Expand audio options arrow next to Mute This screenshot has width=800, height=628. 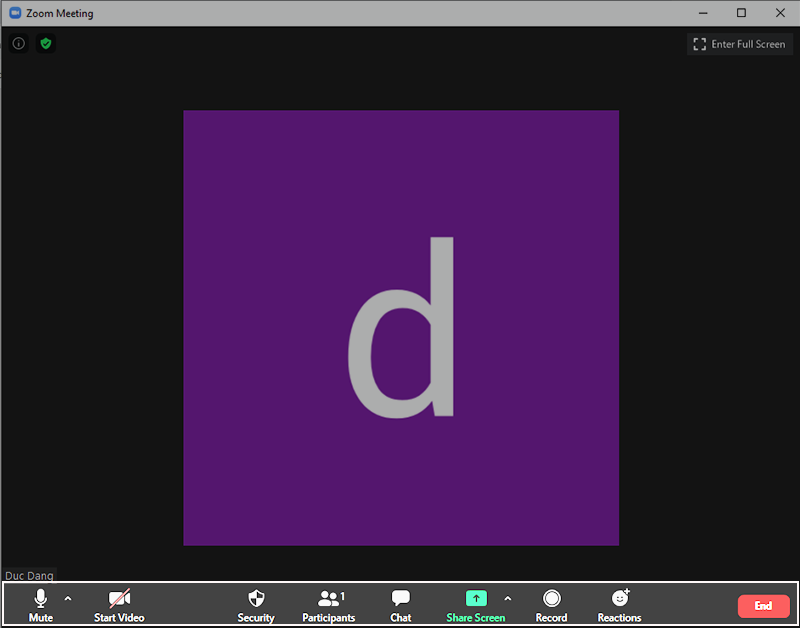click(68, 599)
